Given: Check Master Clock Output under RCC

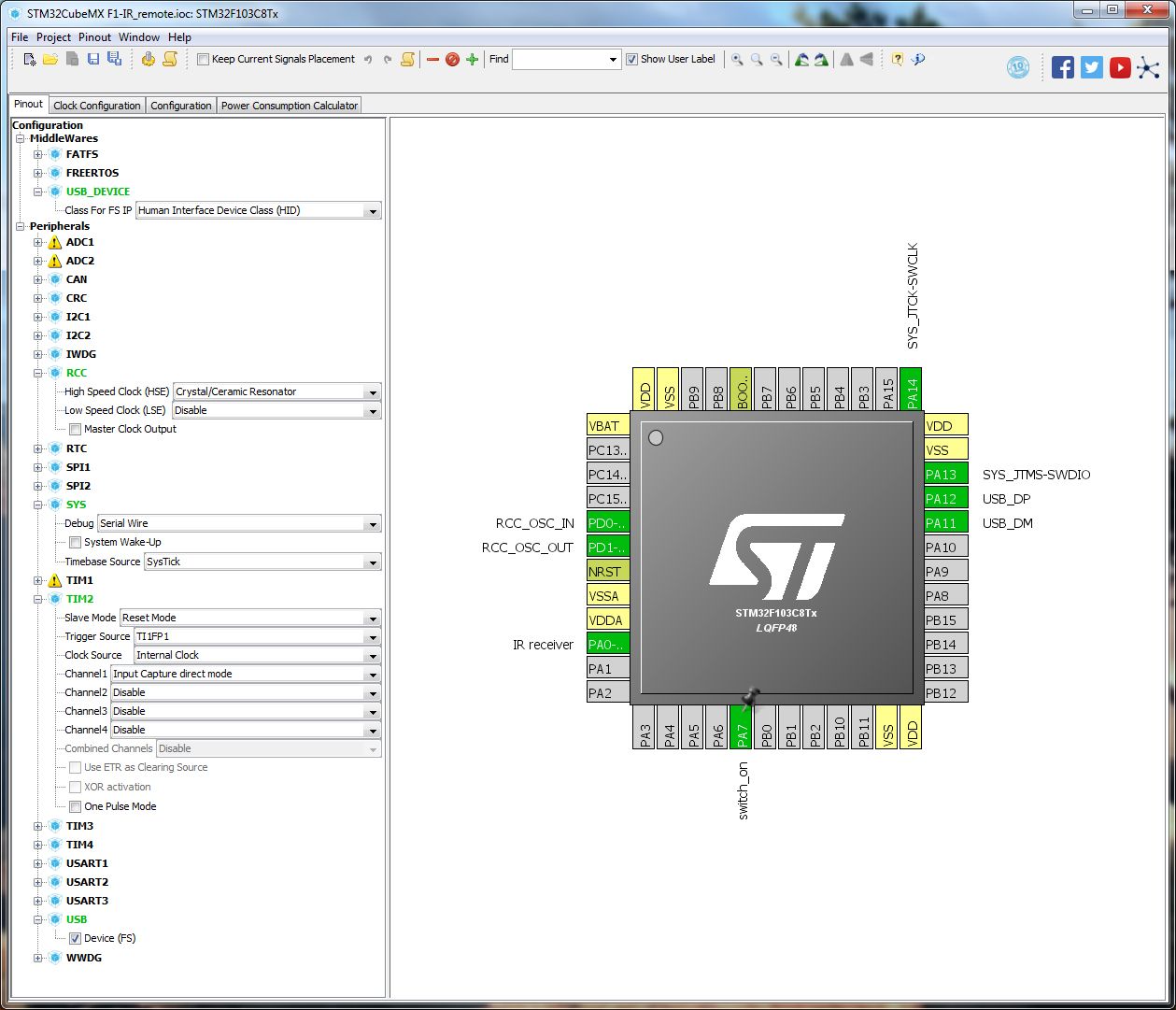Looking at the screenshot, I should 75,429.
